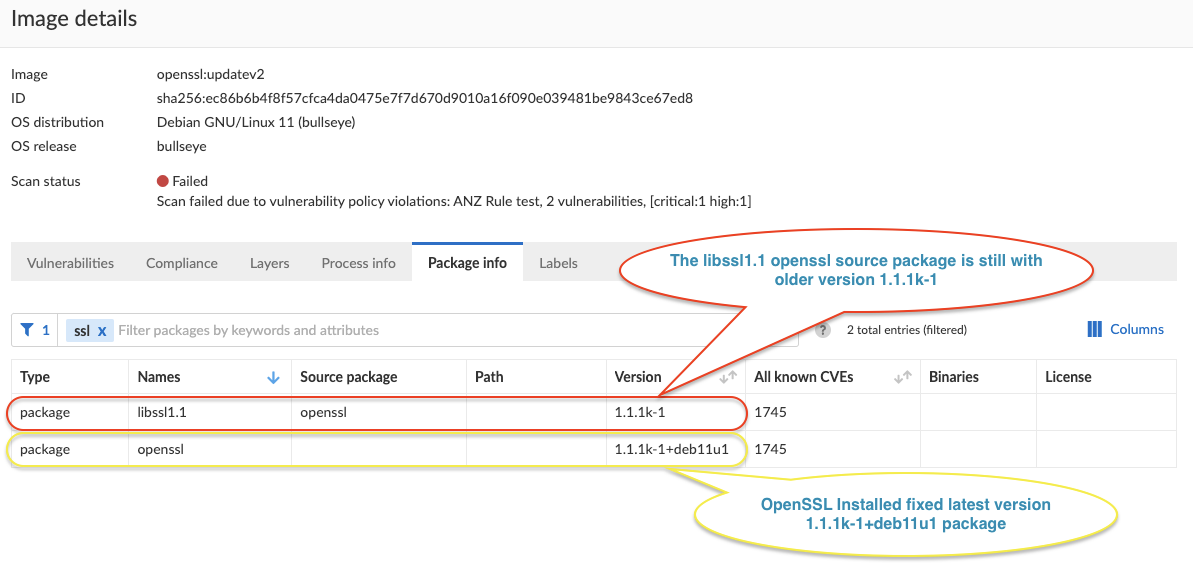Image resolution: width=1193 pixels, height=563 pixels.
Task: Show the Labels tab
Action: pyautogui.click(x=558, y=263)
